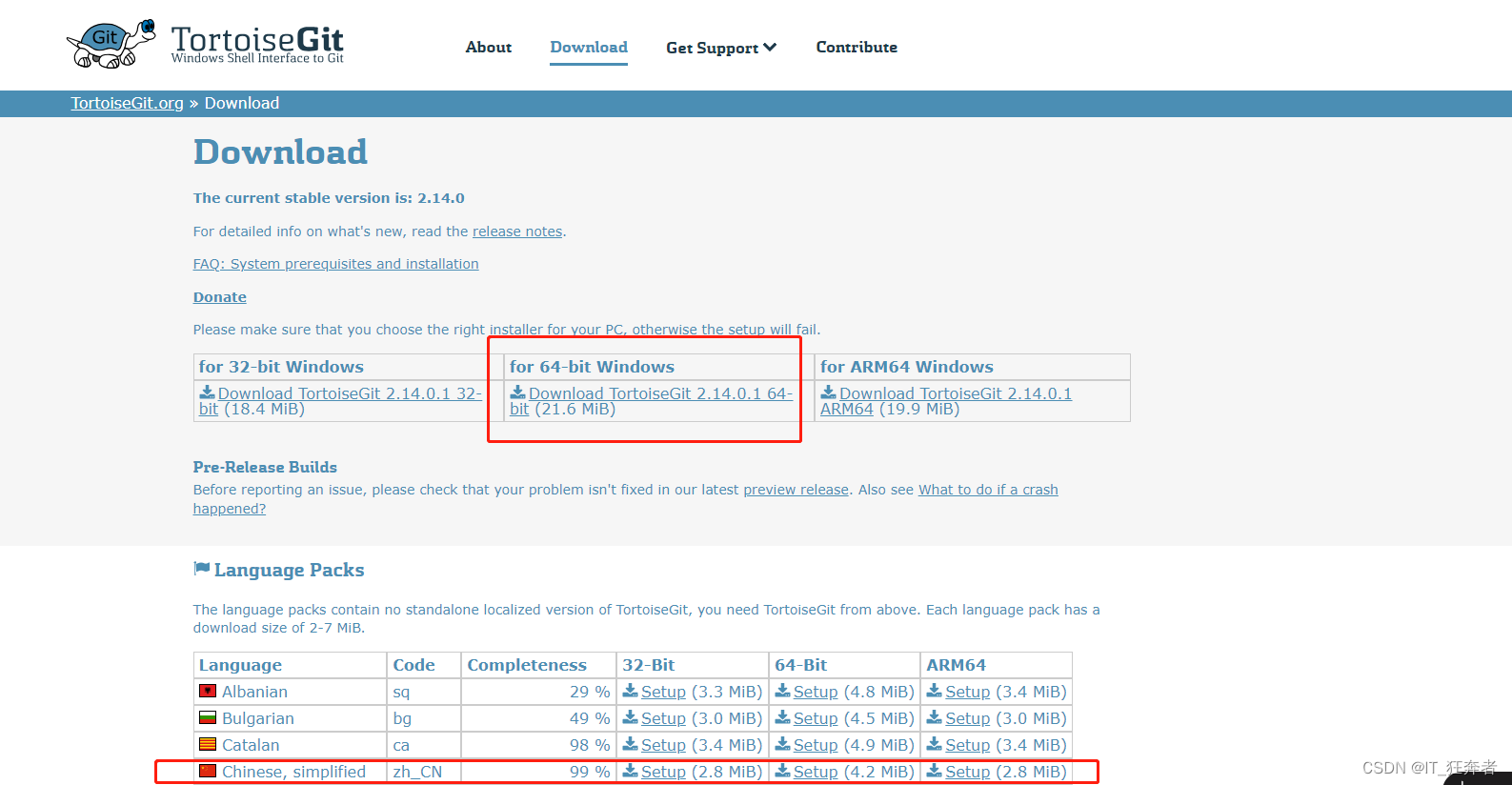Click the zh_CN code cell
1512x785 pixels.
tap(425, 772)
